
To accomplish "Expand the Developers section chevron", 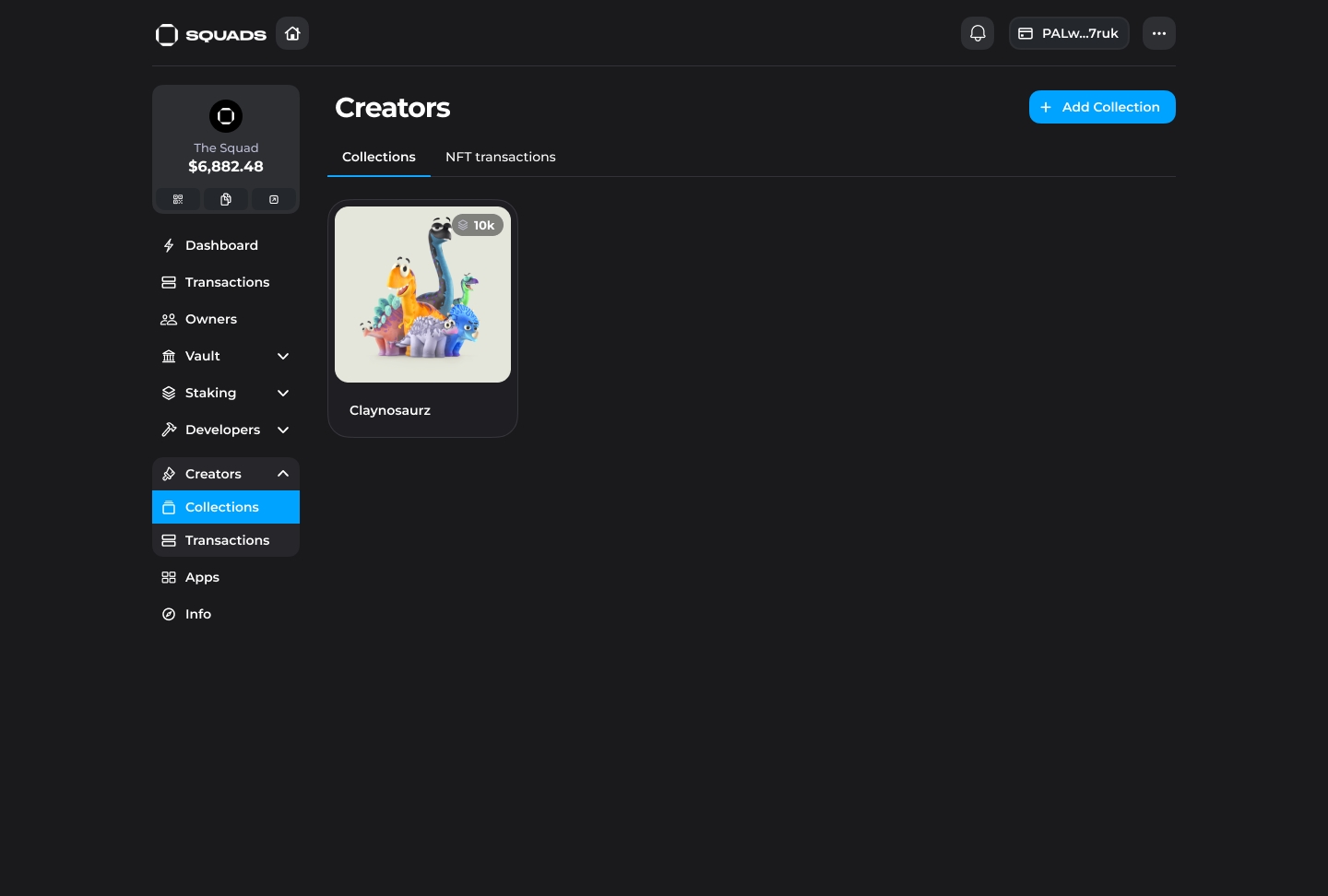I will coord(283,430).
